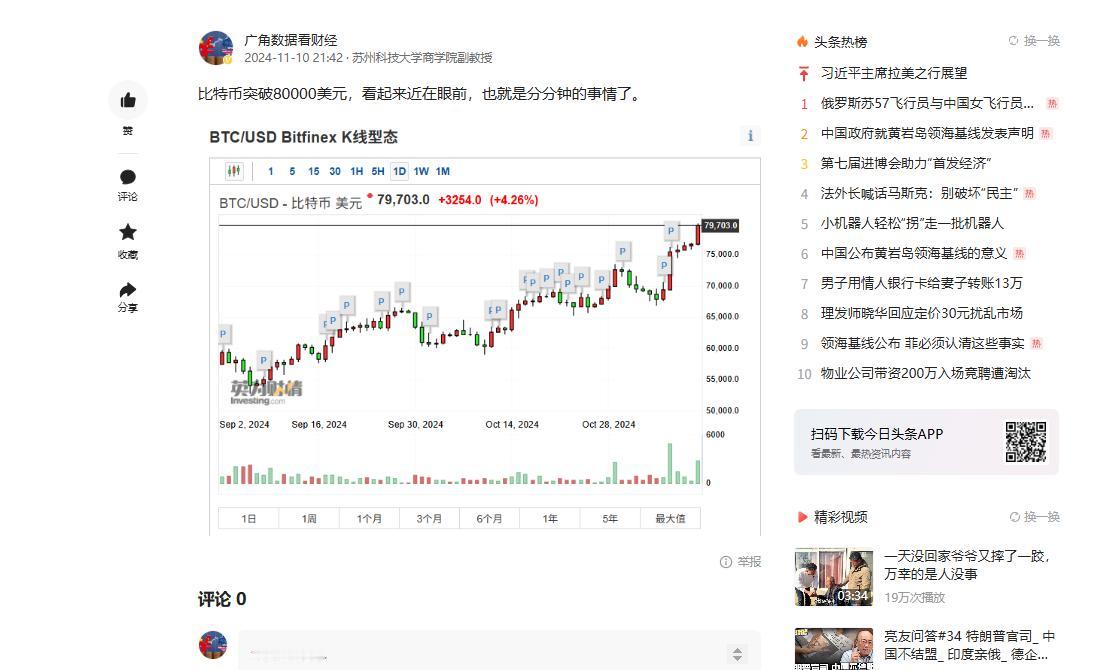This screenshot has height=670, width=1094.
Task: Refresh the 头条热榜 list with 换一换
Action: coord(1035,41)
